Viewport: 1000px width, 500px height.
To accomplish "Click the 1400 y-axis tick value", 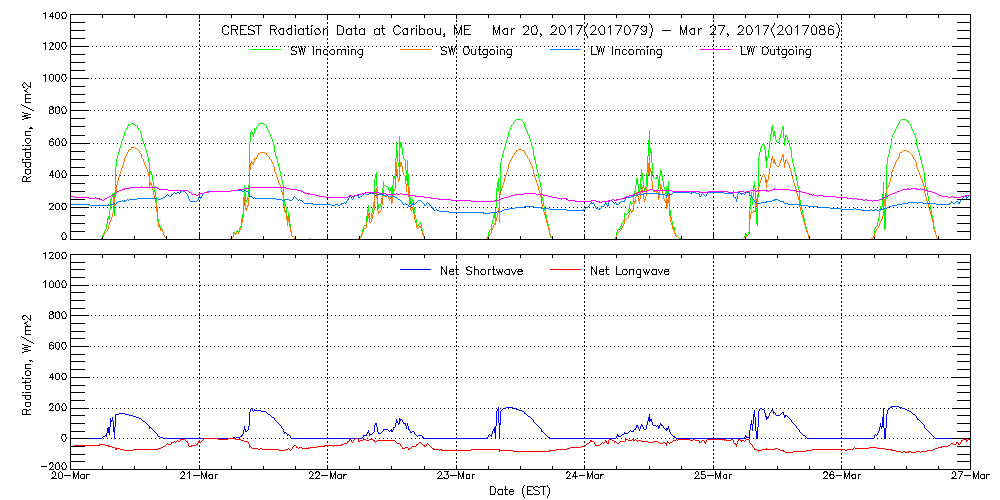I will (54, 18).
